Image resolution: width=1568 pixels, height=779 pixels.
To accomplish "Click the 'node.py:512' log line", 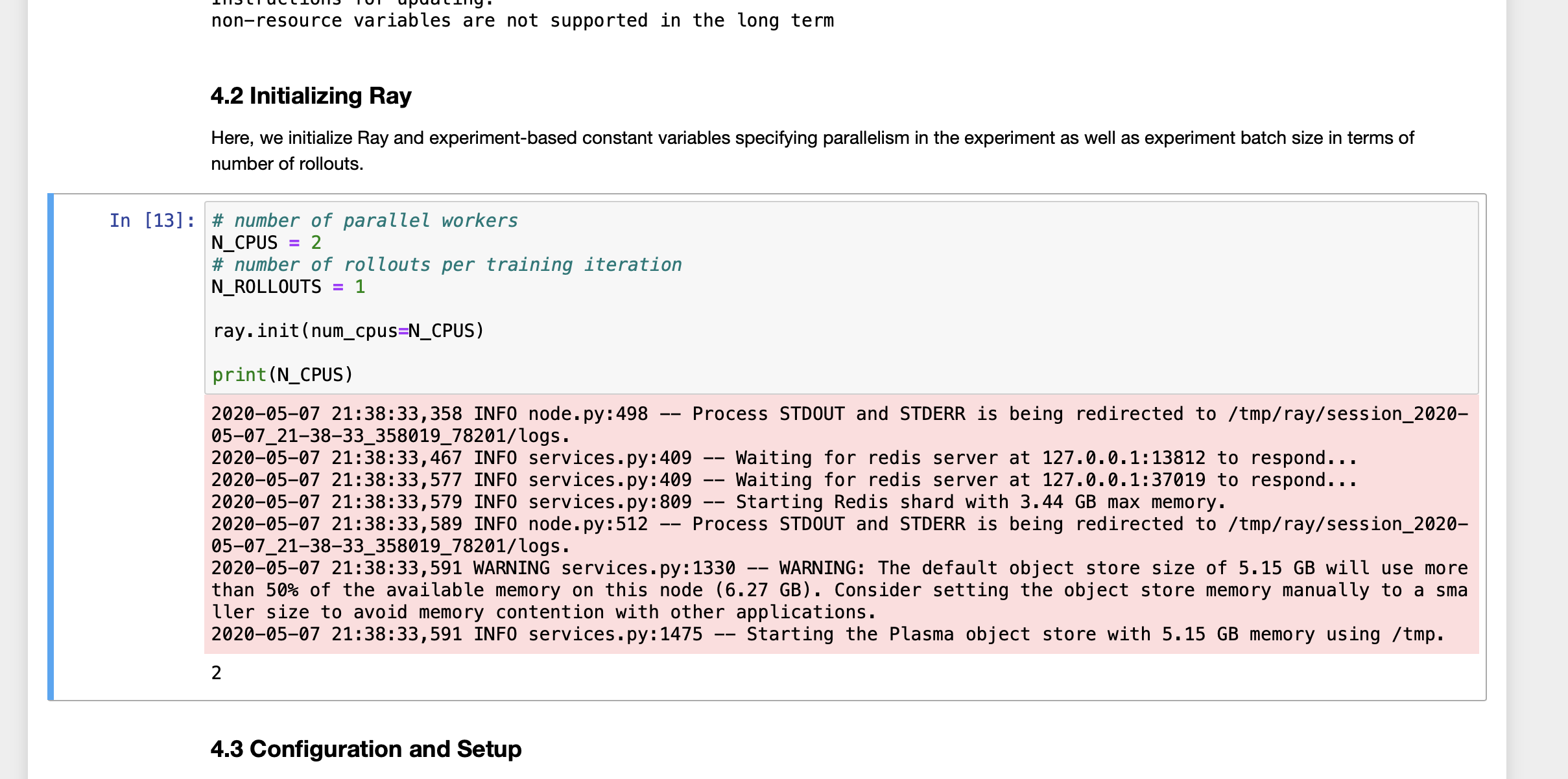I will point(839,524).
